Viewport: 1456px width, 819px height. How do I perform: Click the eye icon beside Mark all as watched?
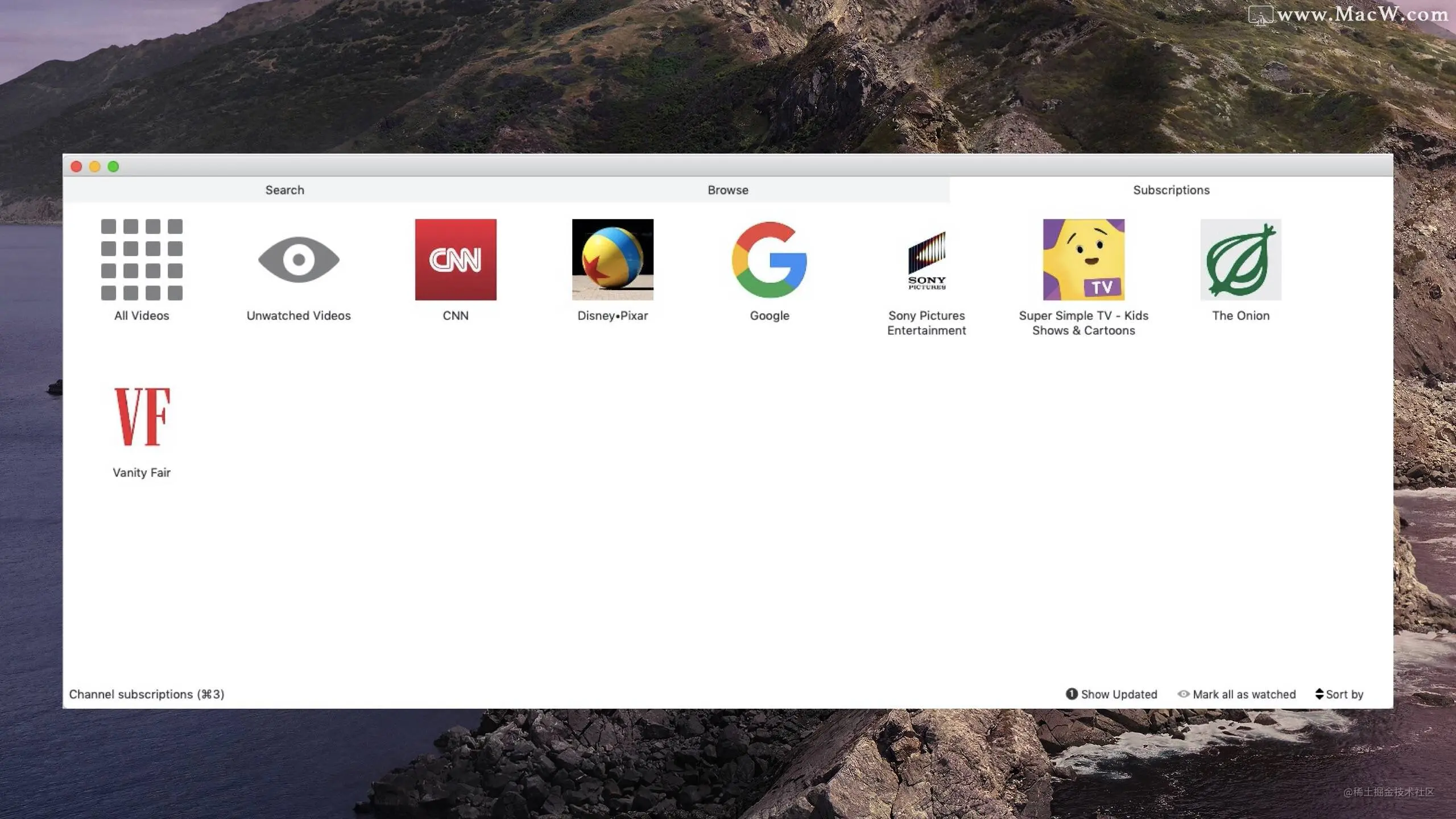tap(1184, 694)
